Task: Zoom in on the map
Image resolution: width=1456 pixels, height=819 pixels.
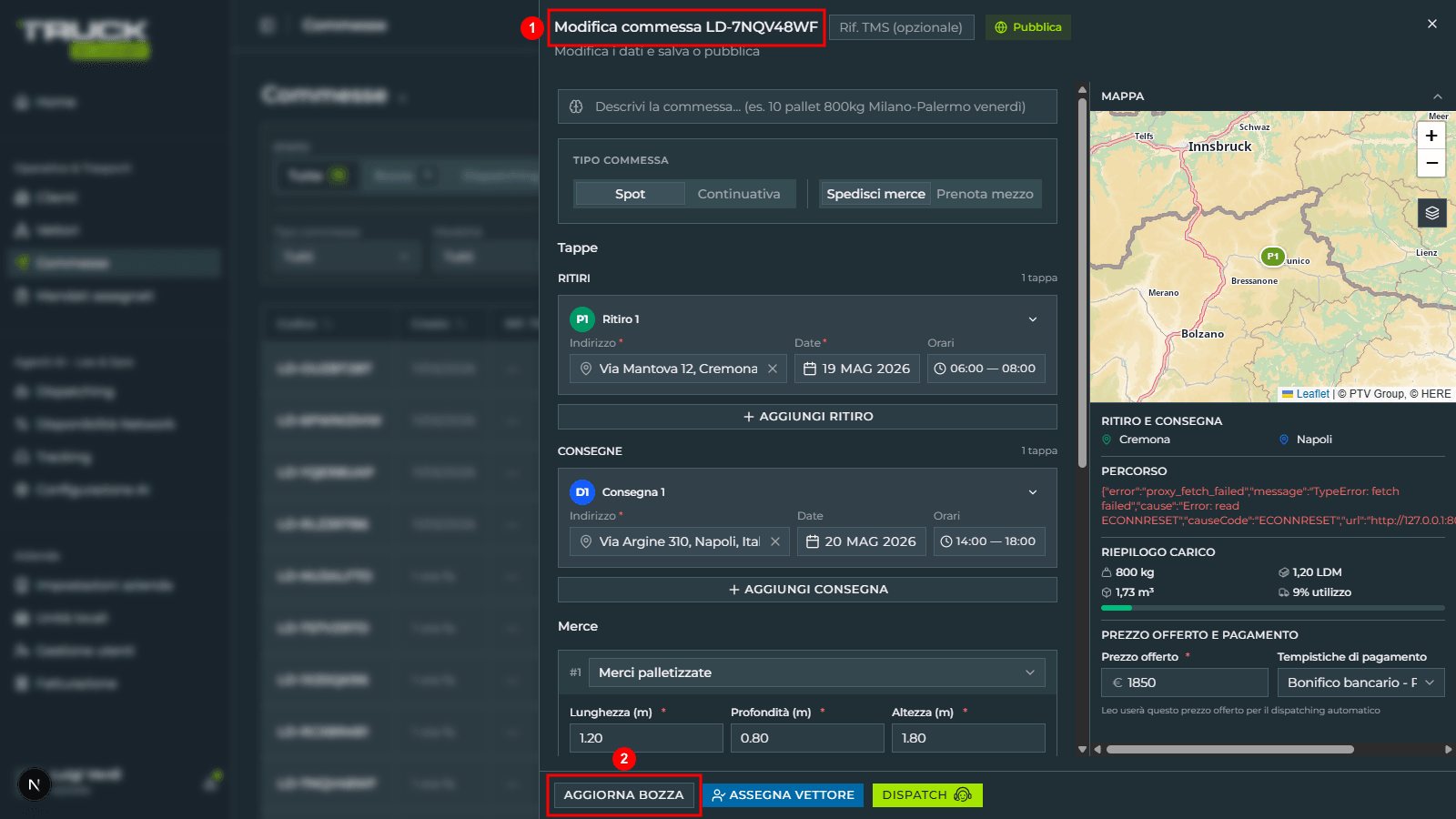Action: 1431,136
